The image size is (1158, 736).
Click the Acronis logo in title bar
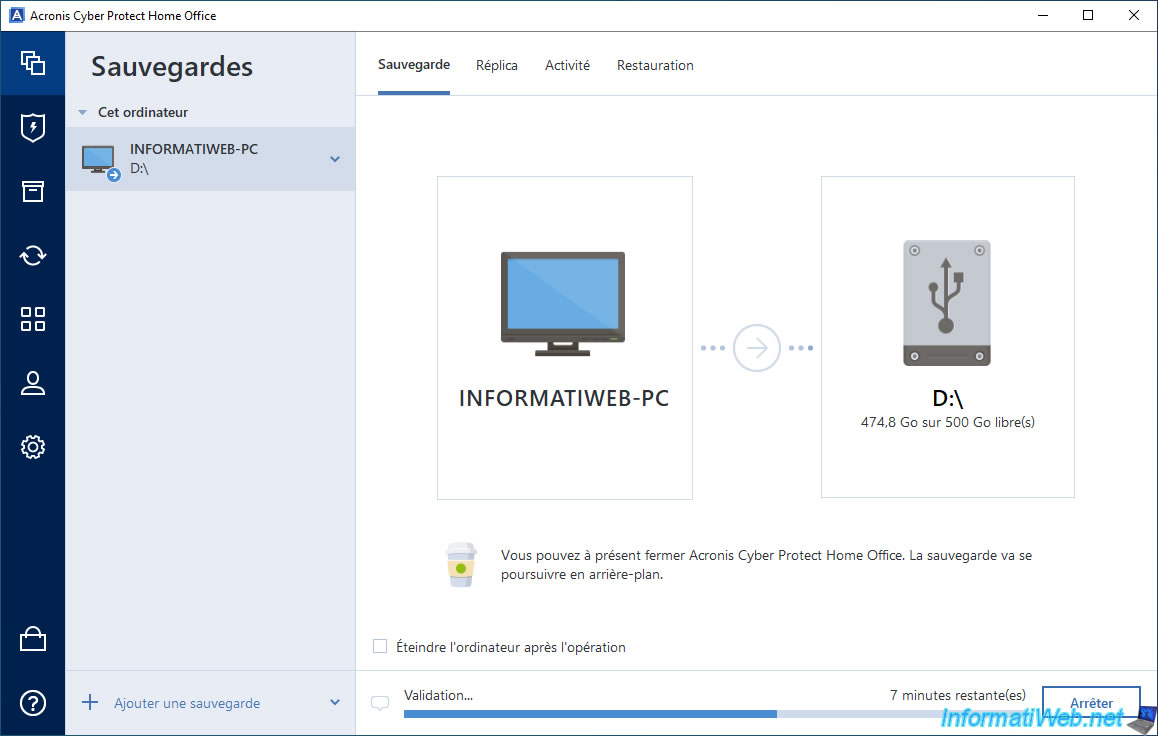[x=16, y=16]
